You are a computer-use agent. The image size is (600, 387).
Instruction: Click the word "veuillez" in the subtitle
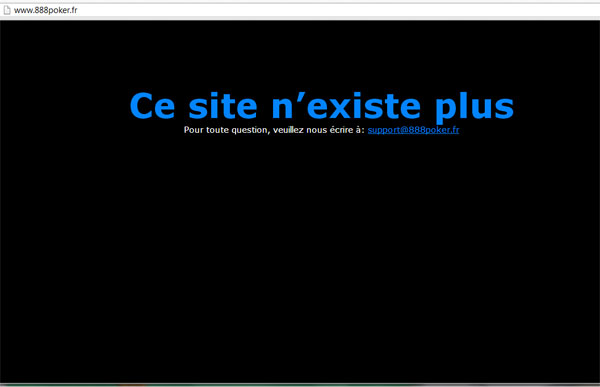point(288,130)
